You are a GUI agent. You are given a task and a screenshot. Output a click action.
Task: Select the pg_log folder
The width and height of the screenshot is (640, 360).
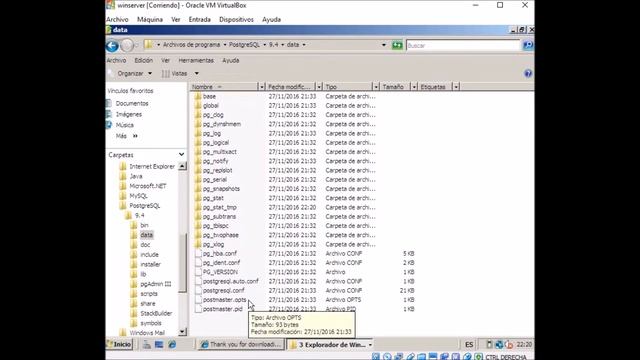coord(212,133)
